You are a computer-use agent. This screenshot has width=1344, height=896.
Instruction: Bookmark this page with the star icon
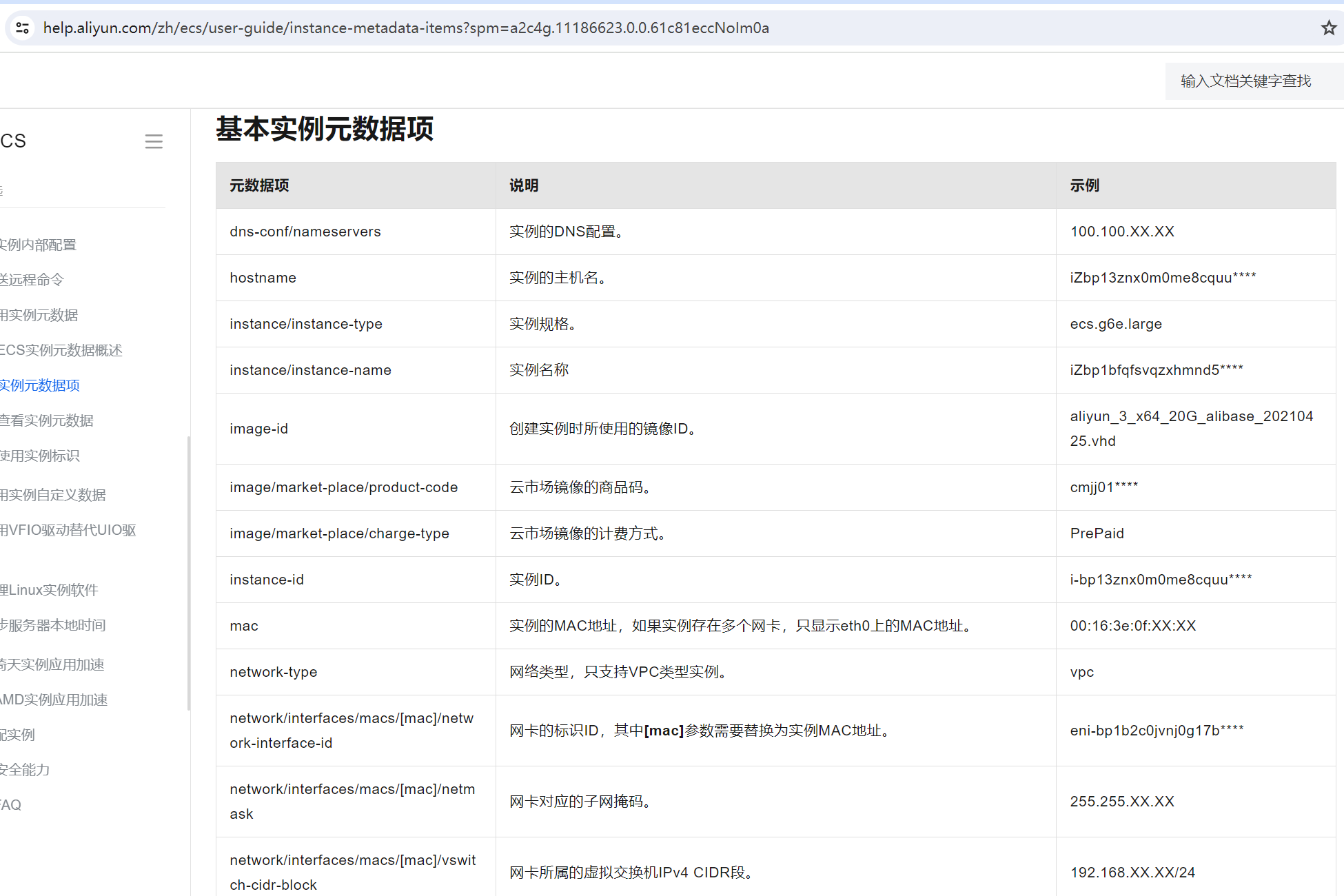point(1328,28)
